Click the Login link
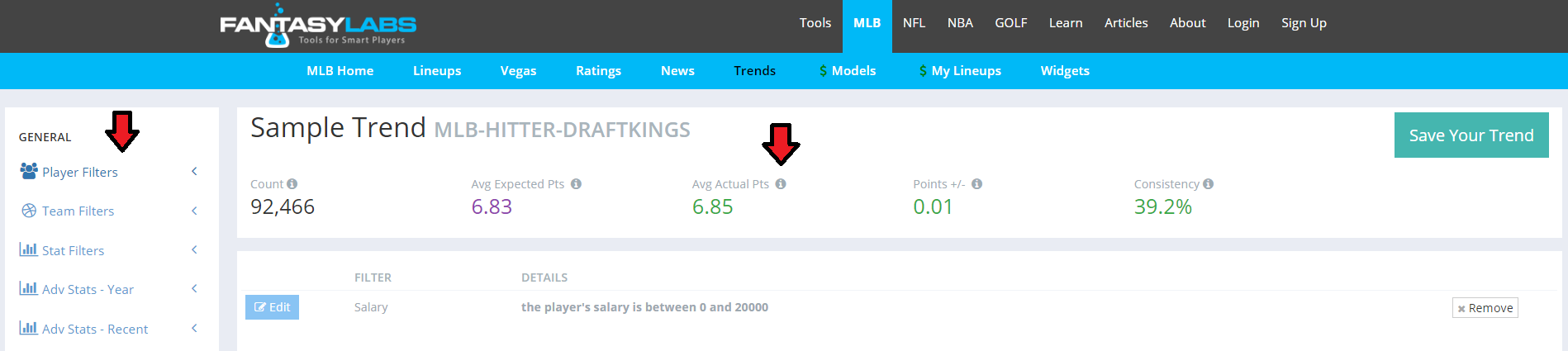Screen dimensions: 1568x351 (x=1243, y=23)
